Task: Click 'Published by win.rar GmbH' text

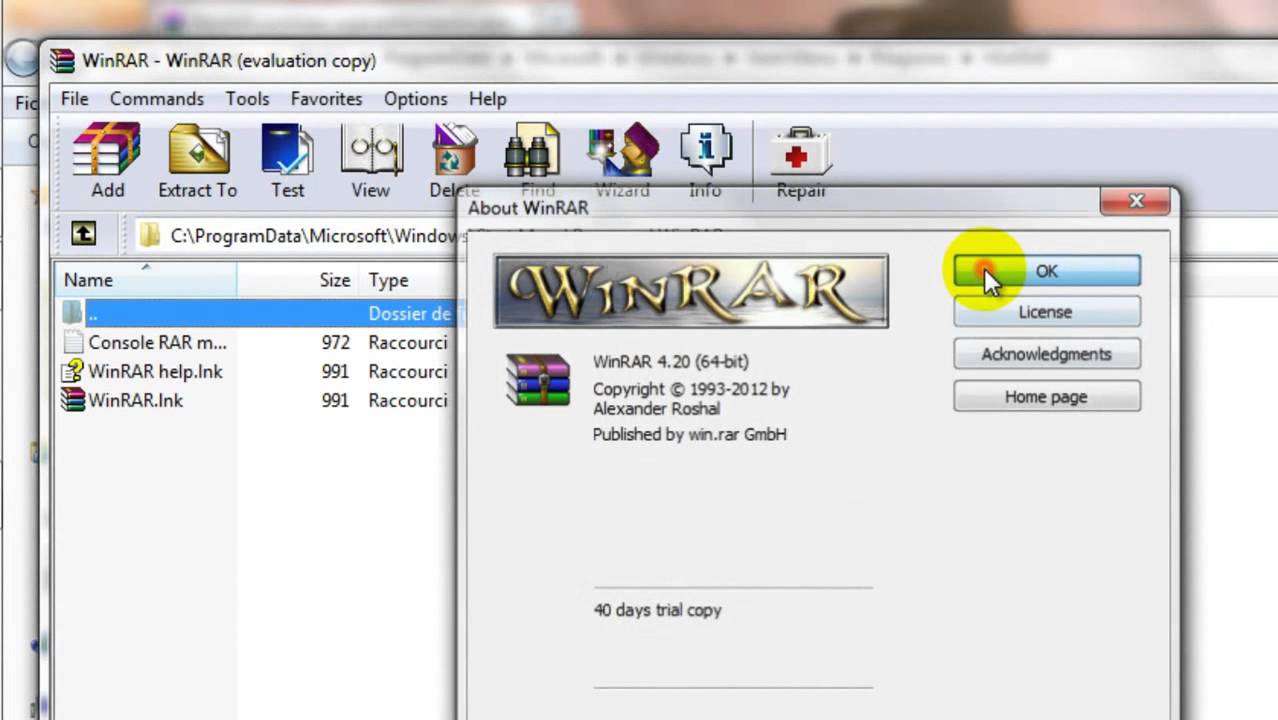Action: (690, 434)
